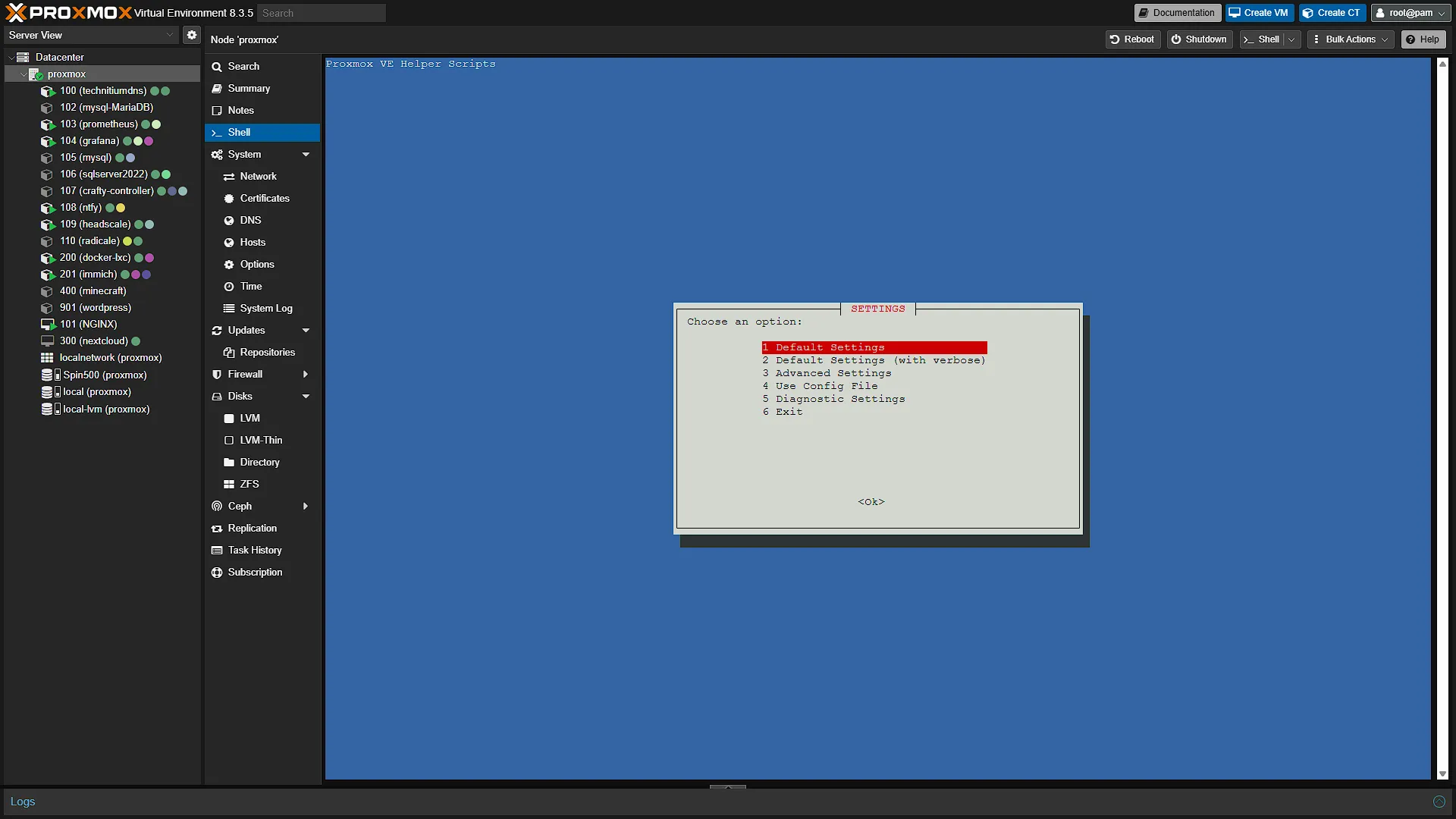Click the Hosts globe icon

tap(229, 243)
